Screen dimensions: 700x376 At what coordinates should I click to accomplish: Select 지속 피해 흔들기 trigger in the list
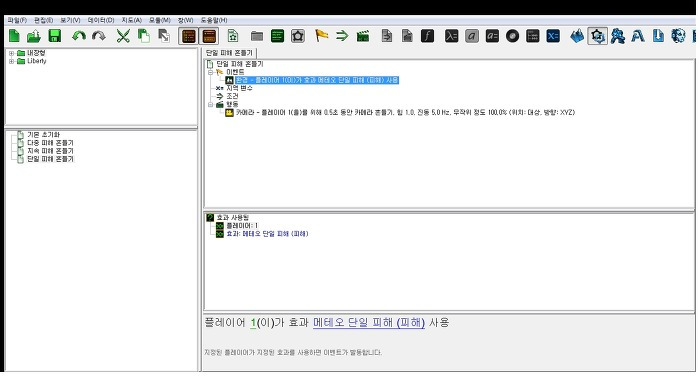tap(50, 151)
